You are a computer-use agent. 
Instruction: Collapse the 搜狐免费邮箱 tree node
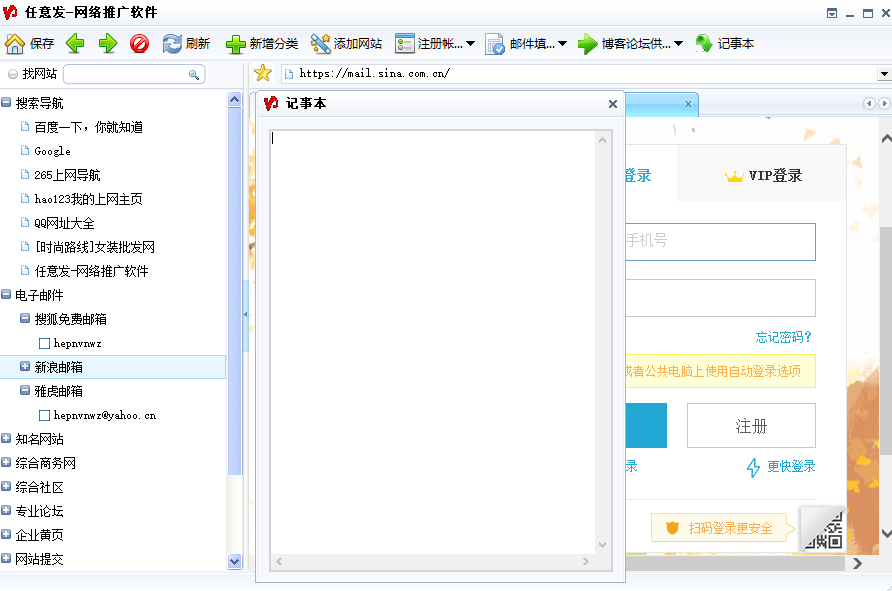(25, 318)
